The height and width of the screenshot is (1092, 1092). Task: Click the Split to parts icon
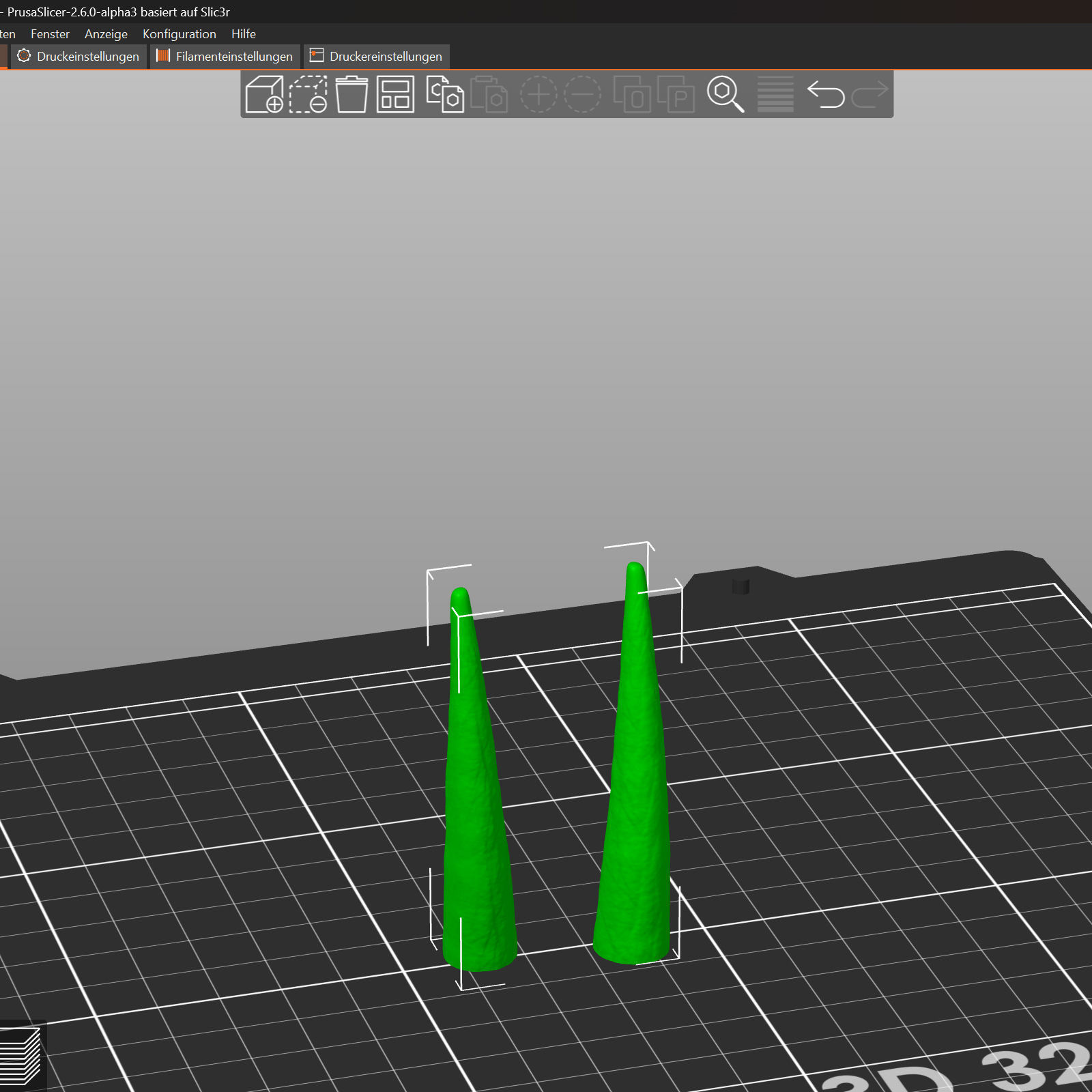[x=676, y=94]
